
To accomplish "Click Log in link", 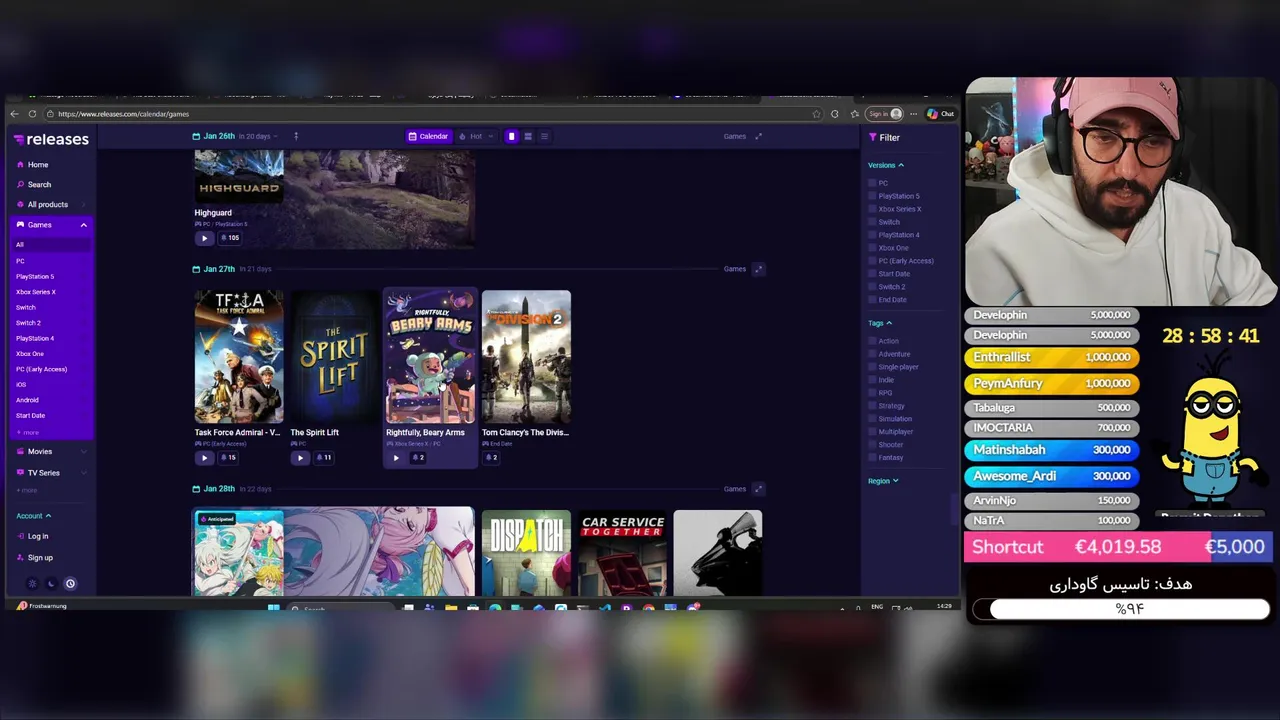I will tap(33, 536).
